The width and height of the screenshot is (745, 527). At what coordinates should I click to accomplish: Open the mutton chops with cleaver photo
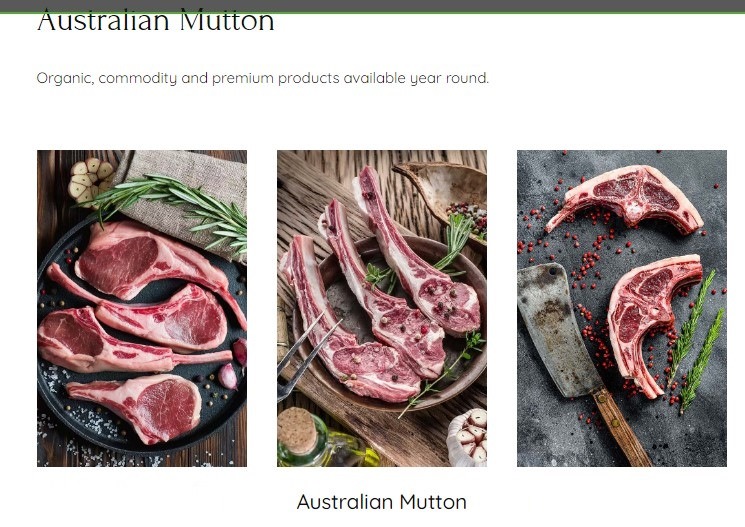pyautogui.click(x=622, y=308)
